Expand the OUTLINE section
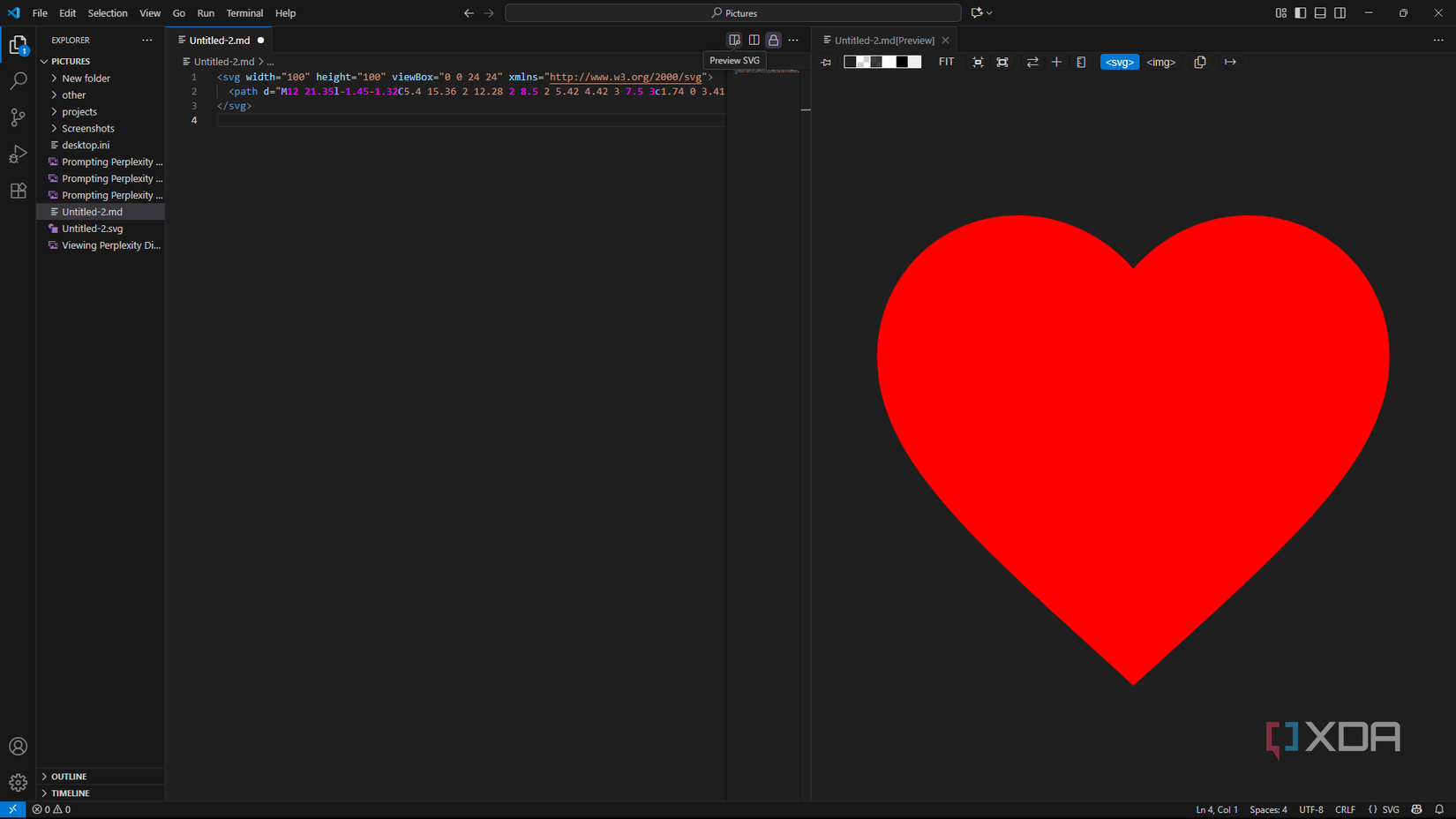Viewport: 1456px width, 819px height. coord(101,777)
